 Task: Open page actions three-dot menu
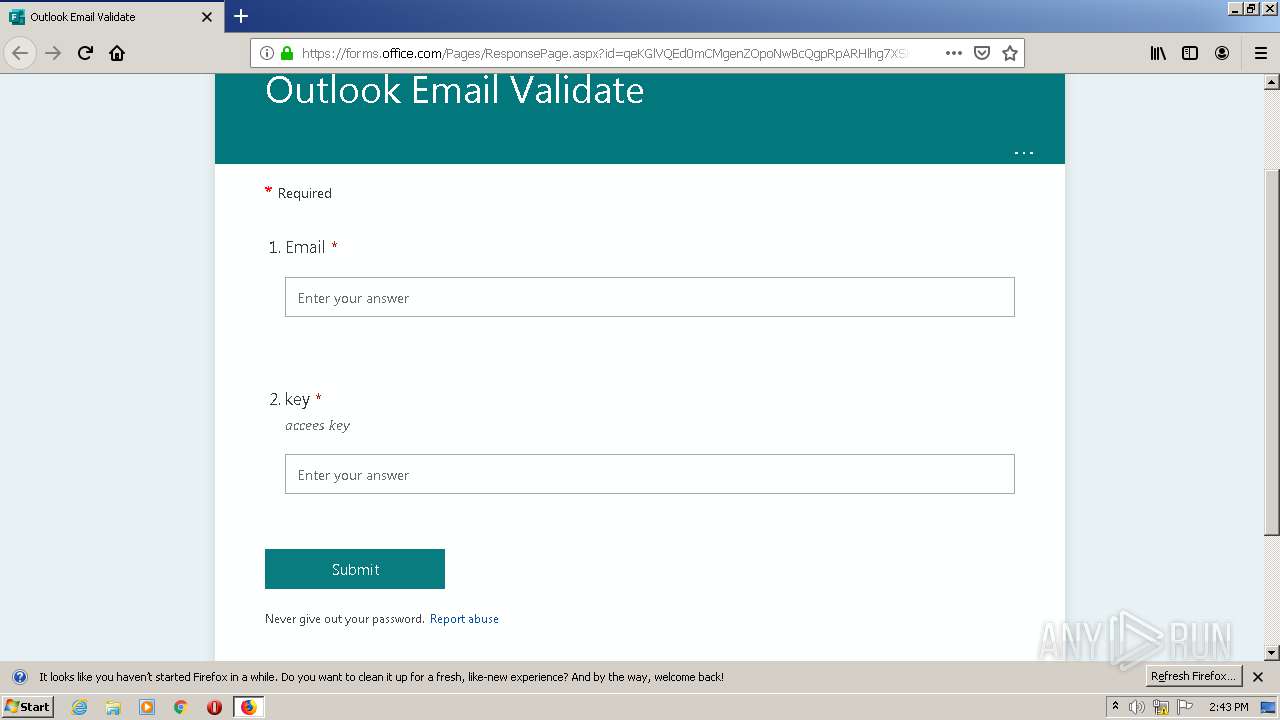[954, 53]
